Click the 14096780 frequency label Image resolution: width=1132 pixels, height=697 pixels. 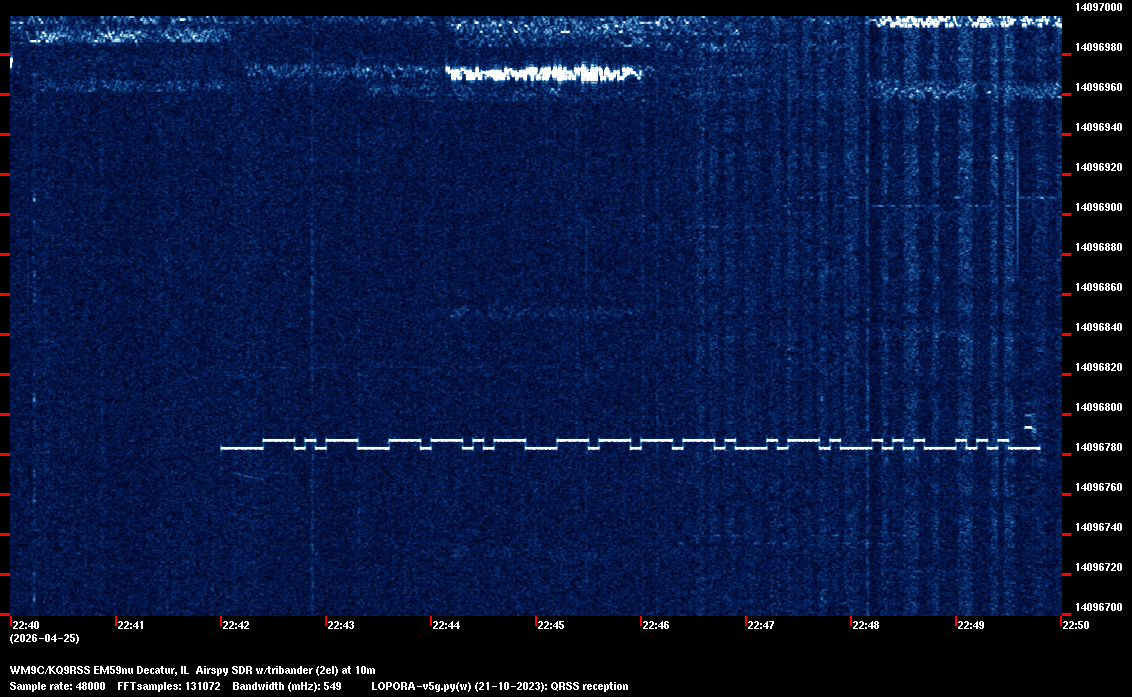coord(1098,447)
